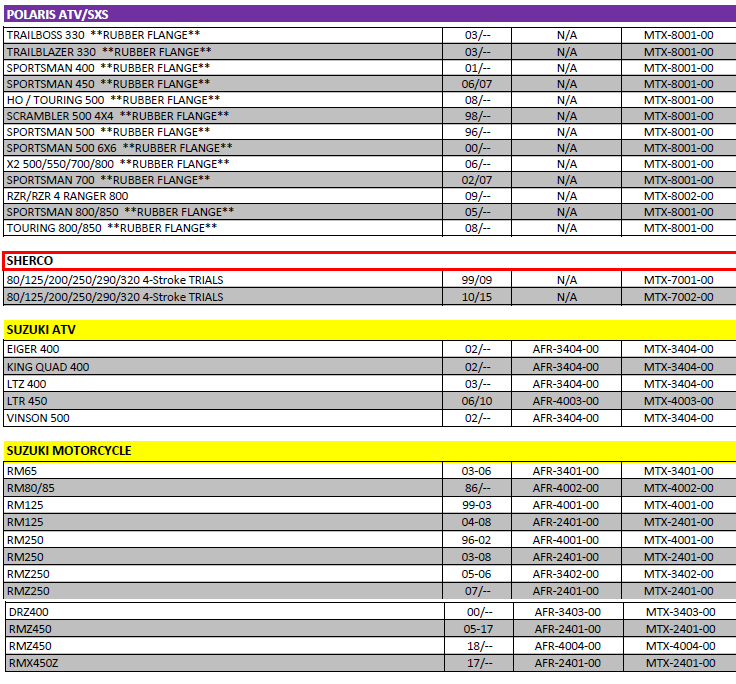Click the 03-06 year cell
This screenshot has height=684, width=736.
476,471
